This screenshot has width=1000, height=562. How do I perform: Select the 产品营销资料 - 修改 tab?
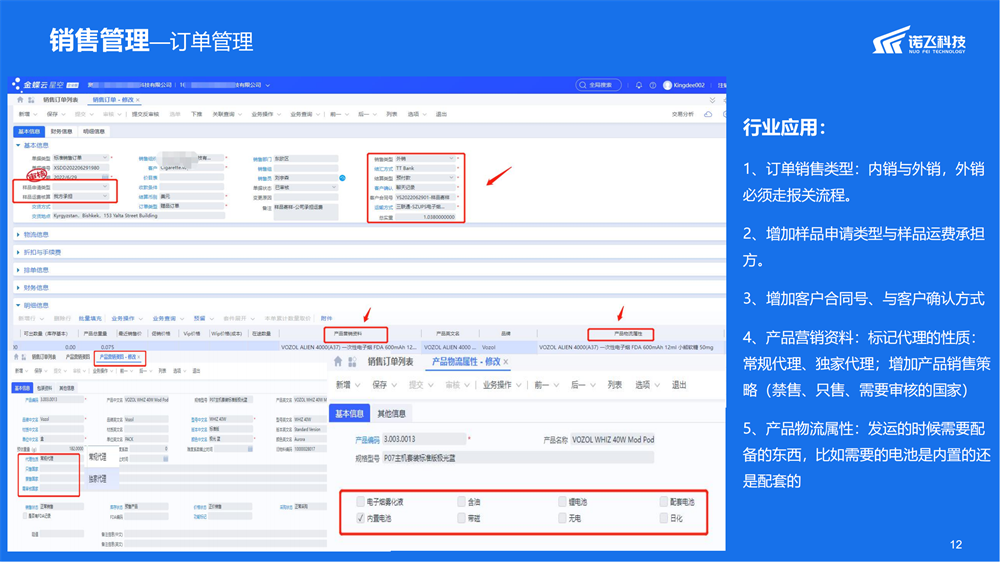(x=117, y=357)
